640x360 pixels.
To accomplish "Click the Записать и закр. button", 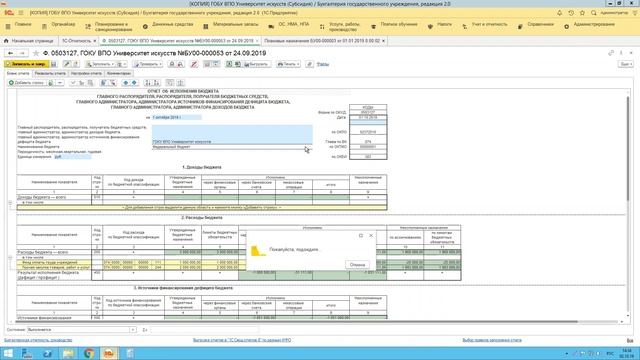I will point(27,64).
